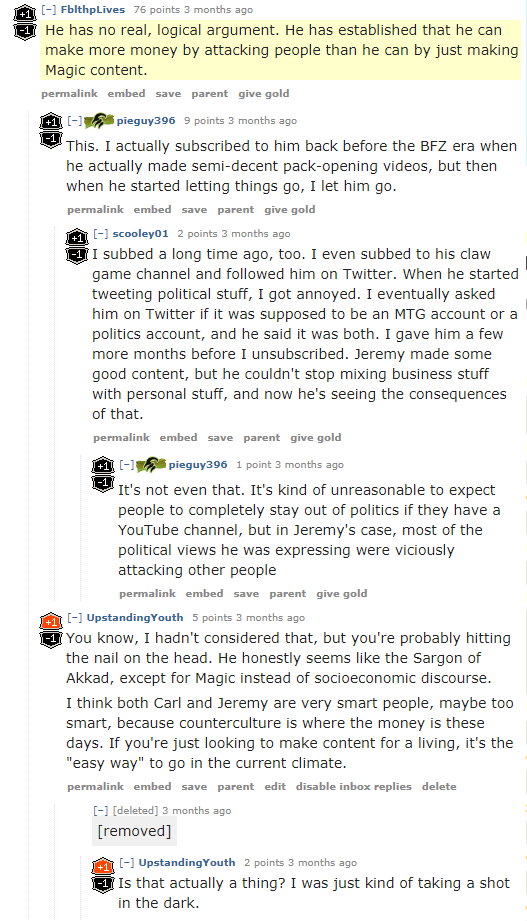Viewport: 527px width, 921px height.
Task: Open permalink for pieguy396's first reply
Action: [95, 210]
